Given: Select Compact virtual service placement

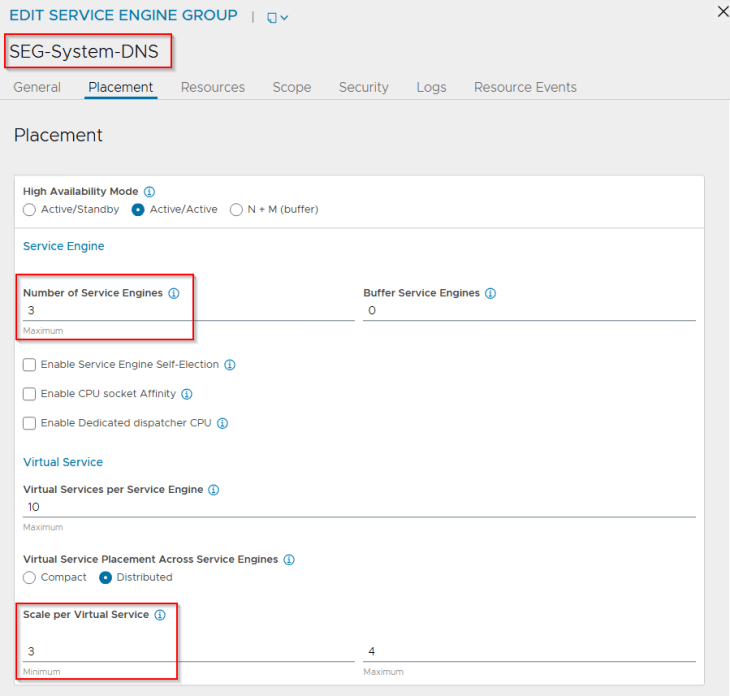Looking at the screenshot, I should [x=29, y=577].
